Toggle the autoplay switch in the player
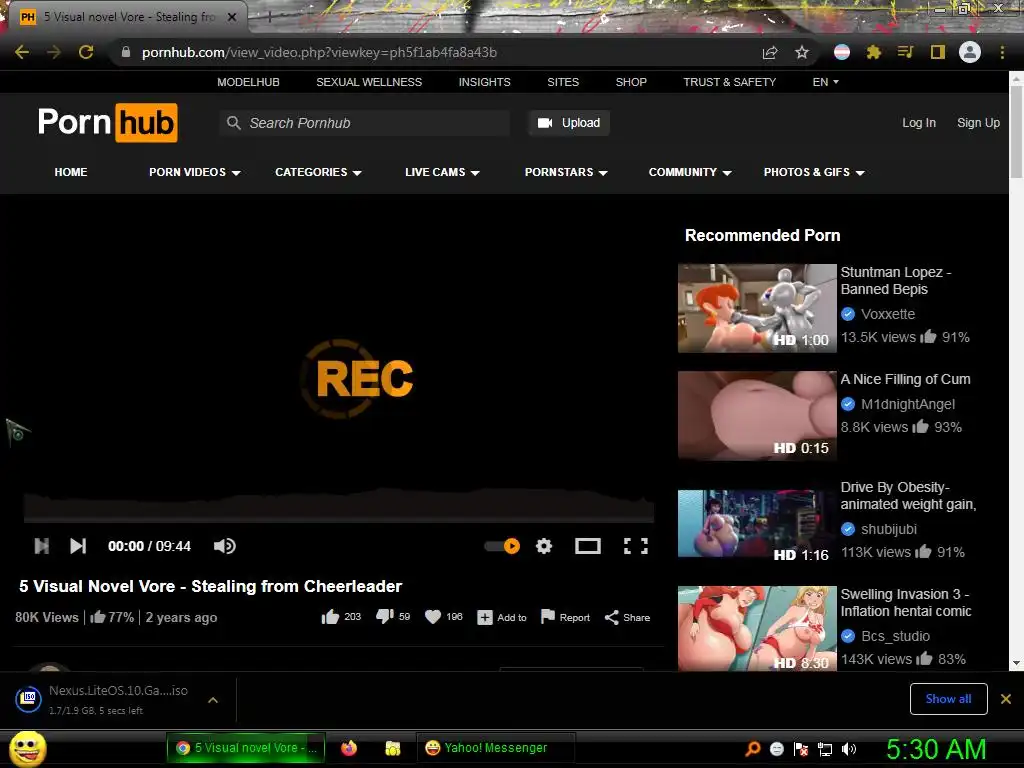Viewport: 1024px width, 768px height. (502, 546)
